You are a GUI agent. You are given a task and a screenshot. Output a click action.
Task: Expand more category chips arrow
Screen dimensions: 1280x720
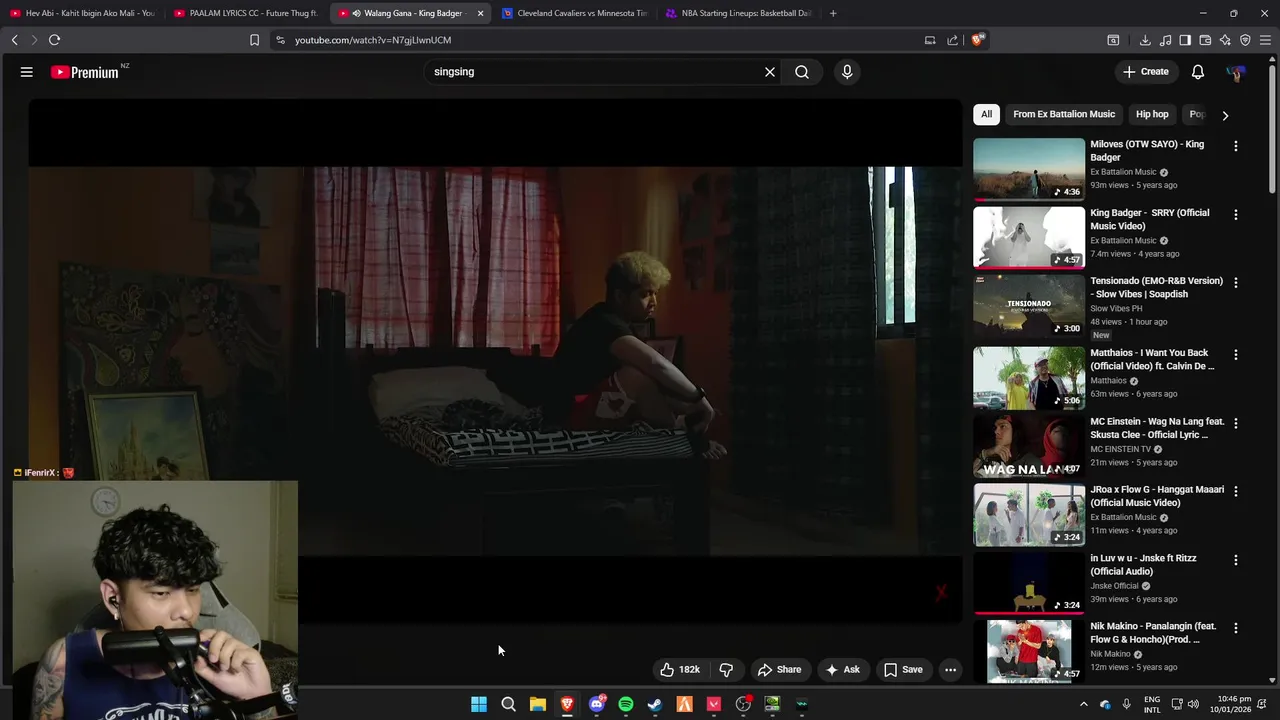point(1225,115)
